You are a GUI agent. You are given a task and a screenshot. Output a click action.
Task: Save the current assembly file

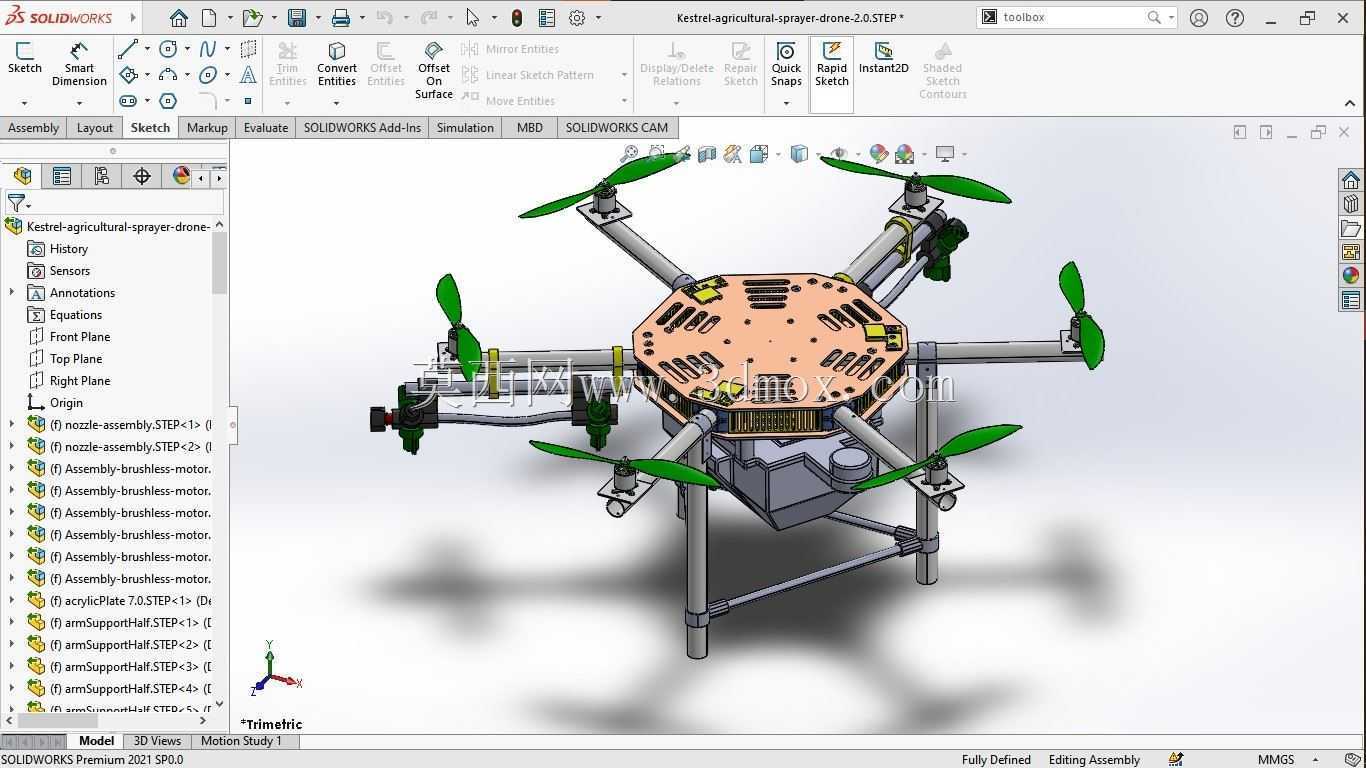click(x=297, y=18)
